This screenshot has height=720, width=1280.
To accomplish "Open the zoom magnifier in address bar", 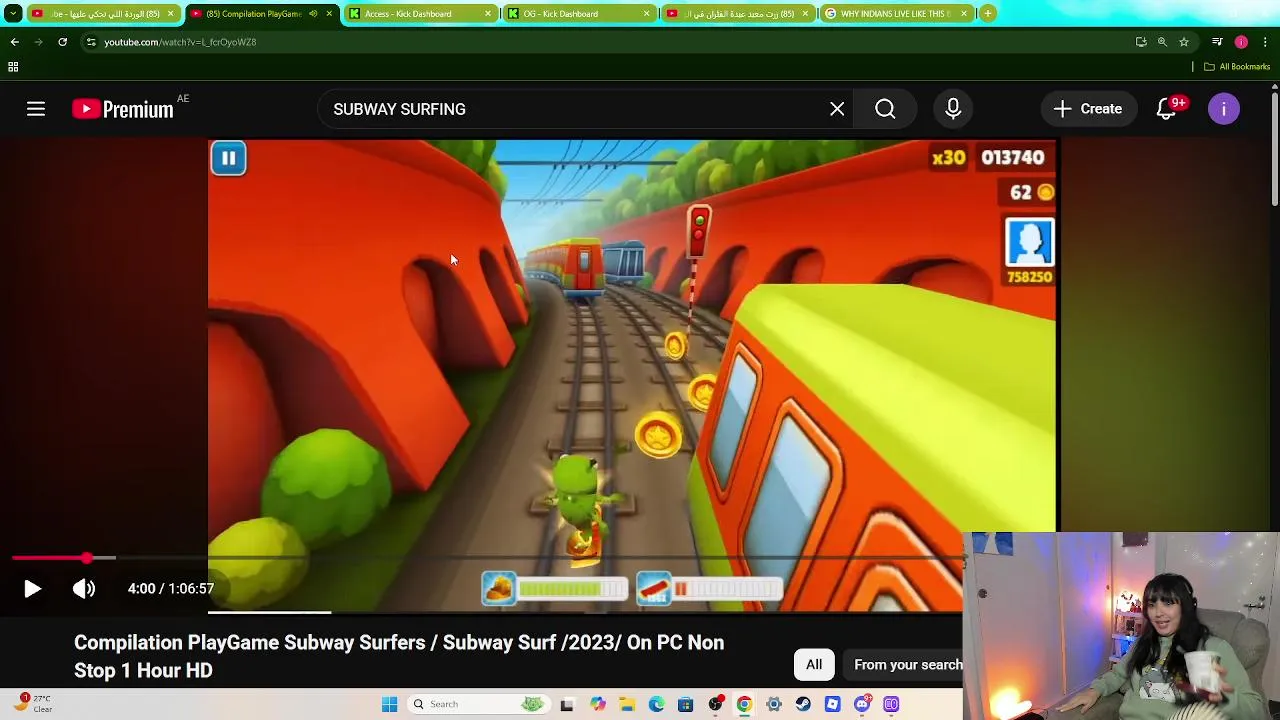I will (x=1162, y=42).
